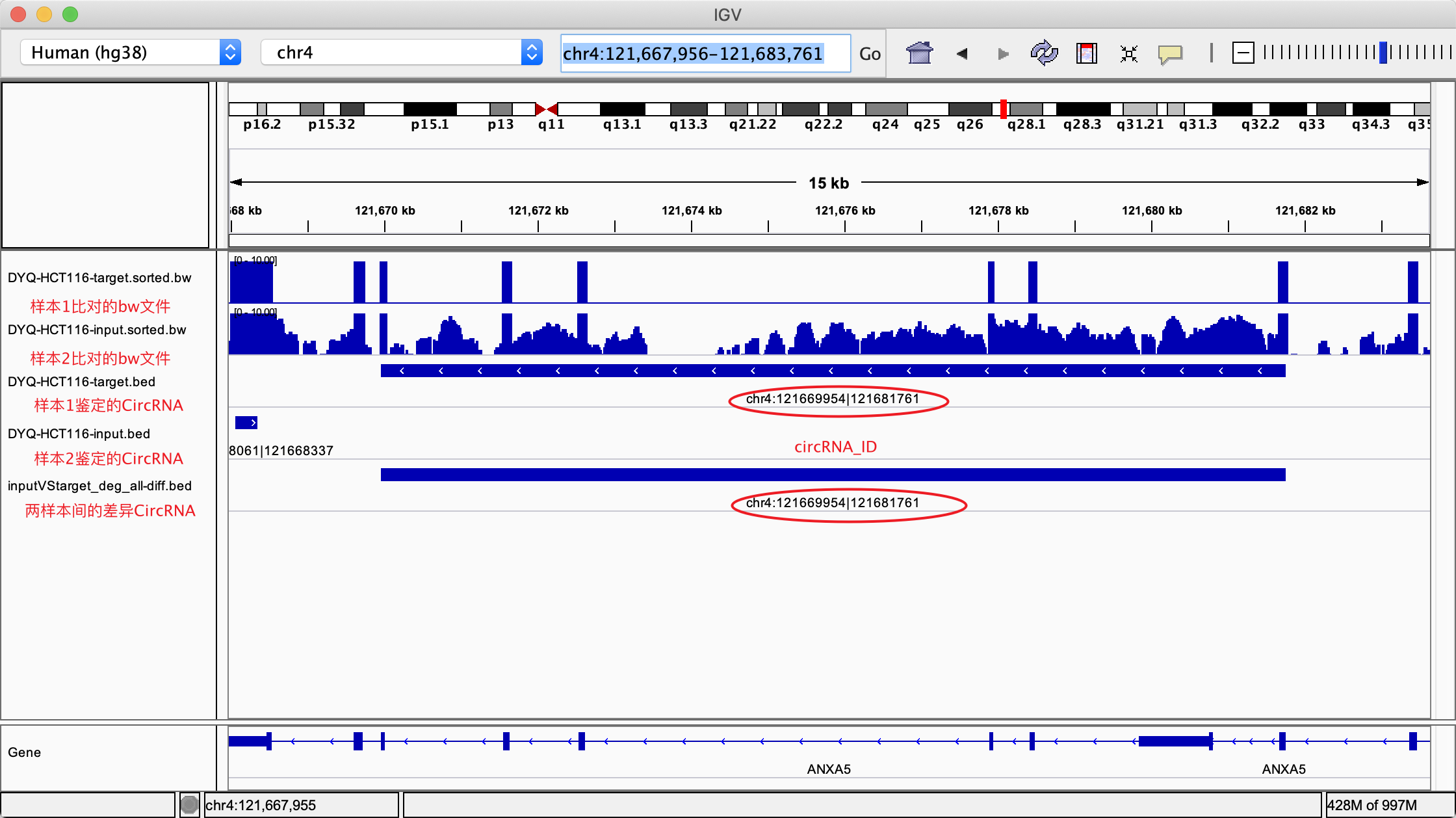1456x818 pixels.
Task: Click the gray memory status indicator icon
Action: tap(189, 805)
